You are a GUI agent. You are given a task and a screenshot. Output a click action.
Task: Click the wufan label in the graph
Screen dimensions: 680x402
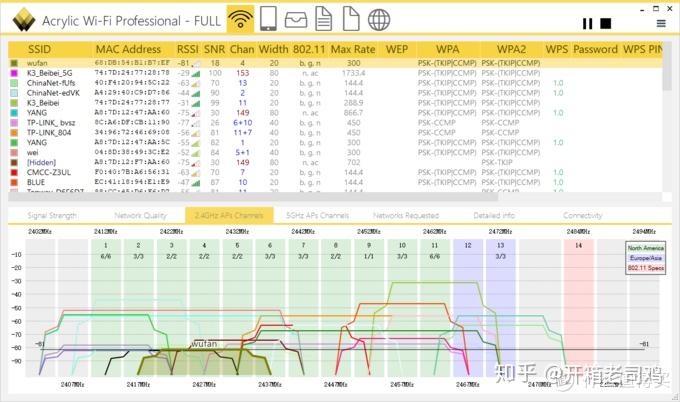tap(204, 344)
